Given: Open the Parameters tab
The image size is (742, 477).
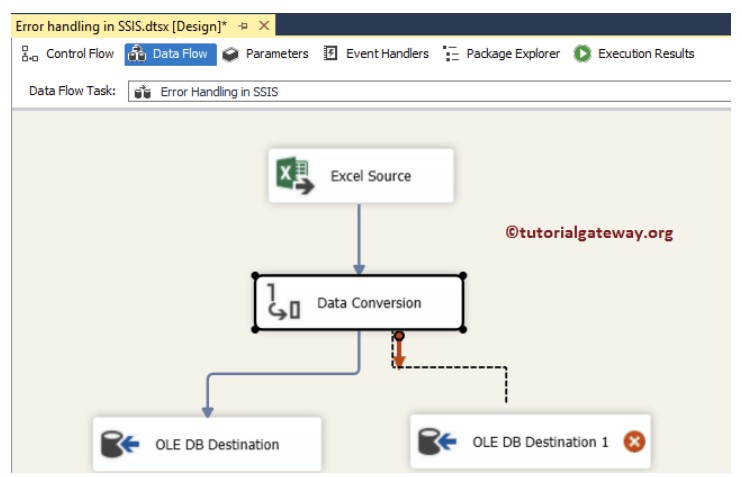Looking at the screenshot, I should point(266,54).
